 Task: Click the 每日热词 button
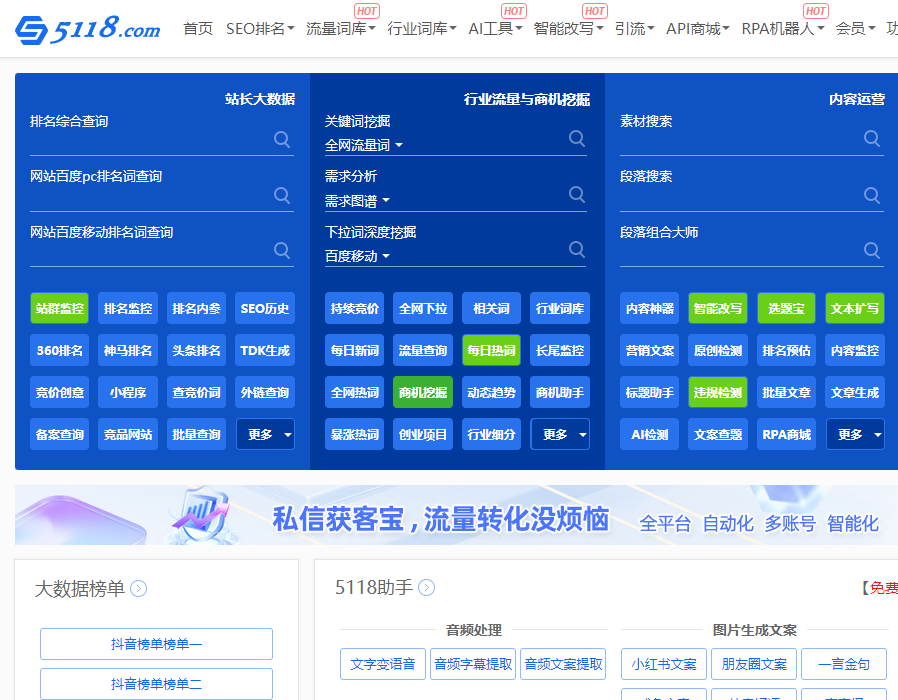pyautogui.click(x=491, y=350)
